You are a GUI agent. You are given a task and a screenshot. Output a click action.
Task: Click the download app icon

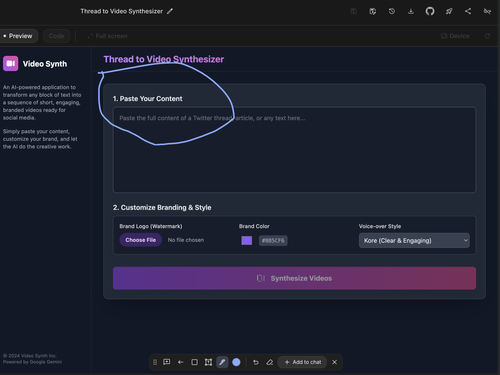(x=411, y=11)
